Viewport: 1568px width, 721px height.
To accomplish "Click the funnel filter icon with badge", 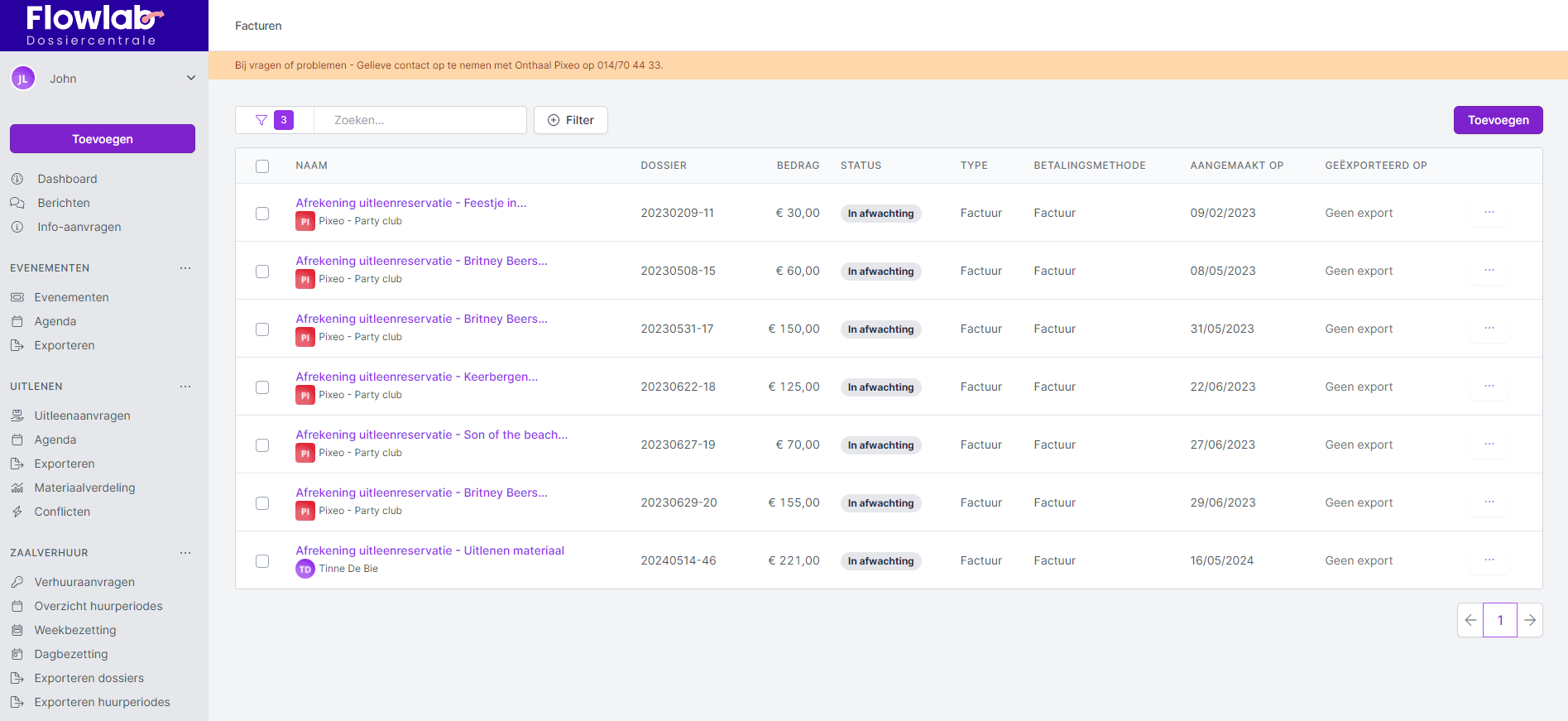I will coord(262,120).
